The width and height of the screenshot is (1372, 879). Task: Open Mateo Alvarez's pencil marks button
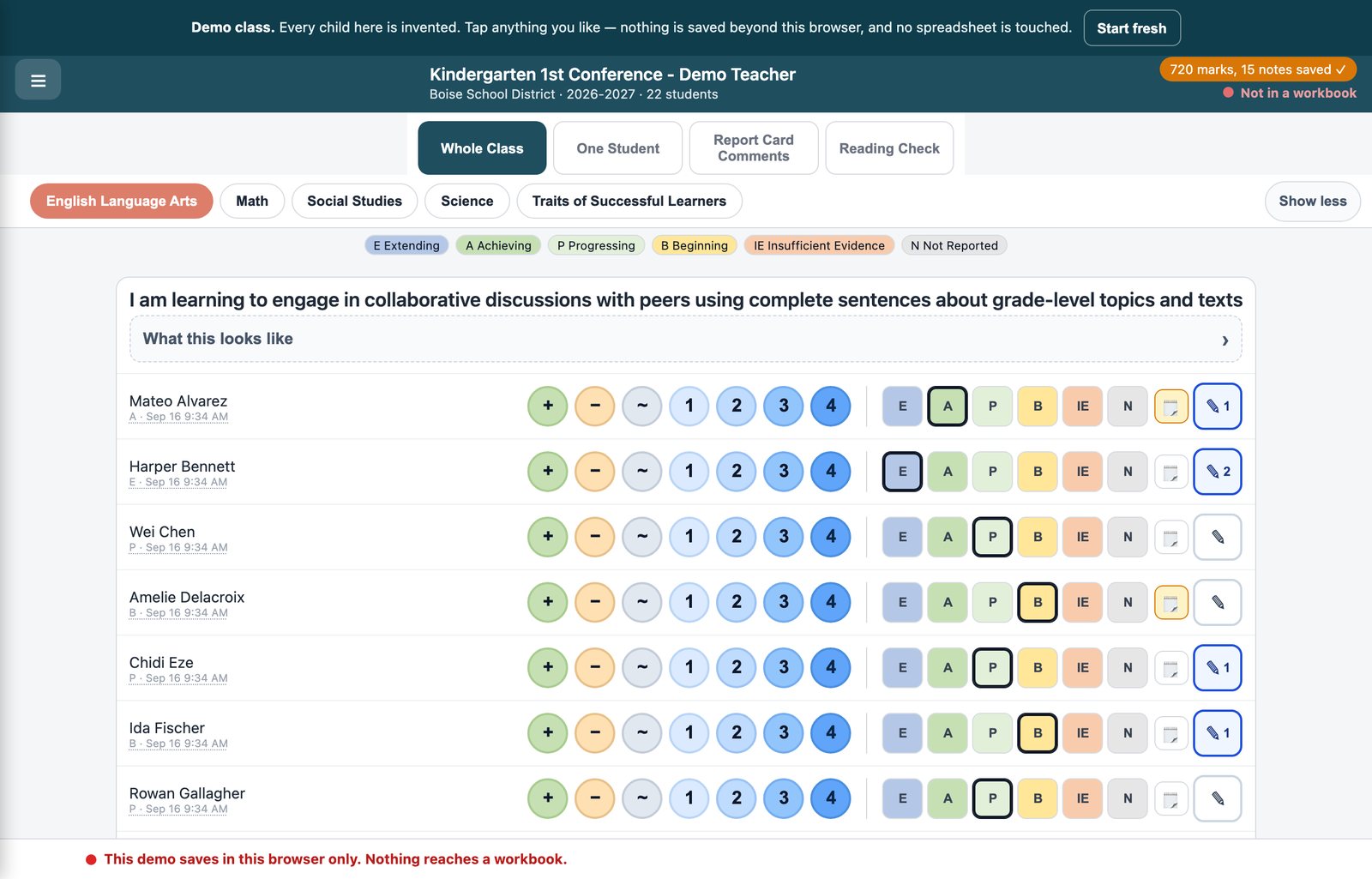click(1218, 406)
